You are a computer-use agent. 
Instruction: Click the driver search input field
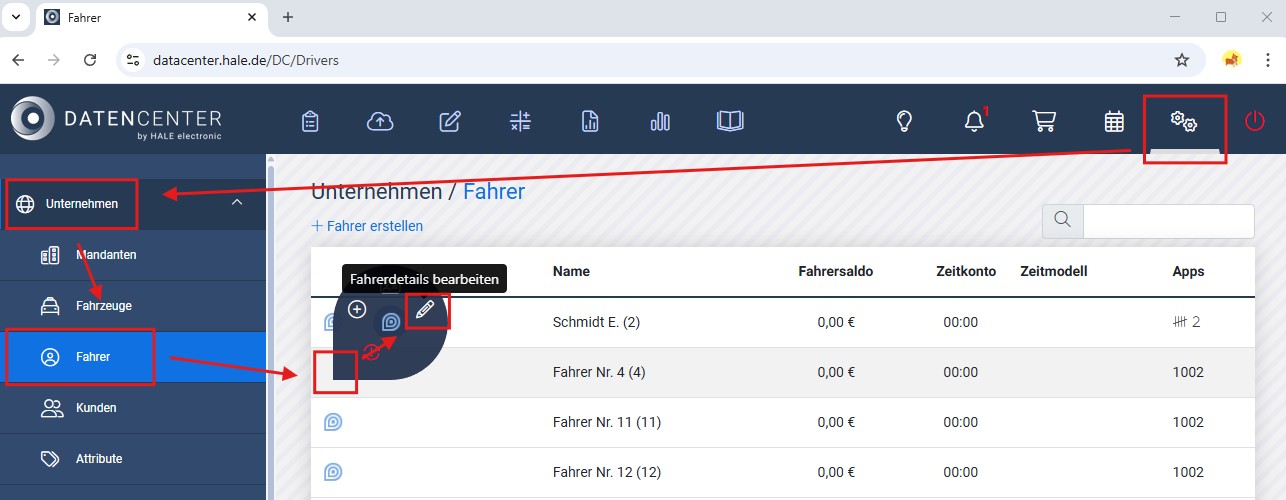click(x=1169, y=220)
